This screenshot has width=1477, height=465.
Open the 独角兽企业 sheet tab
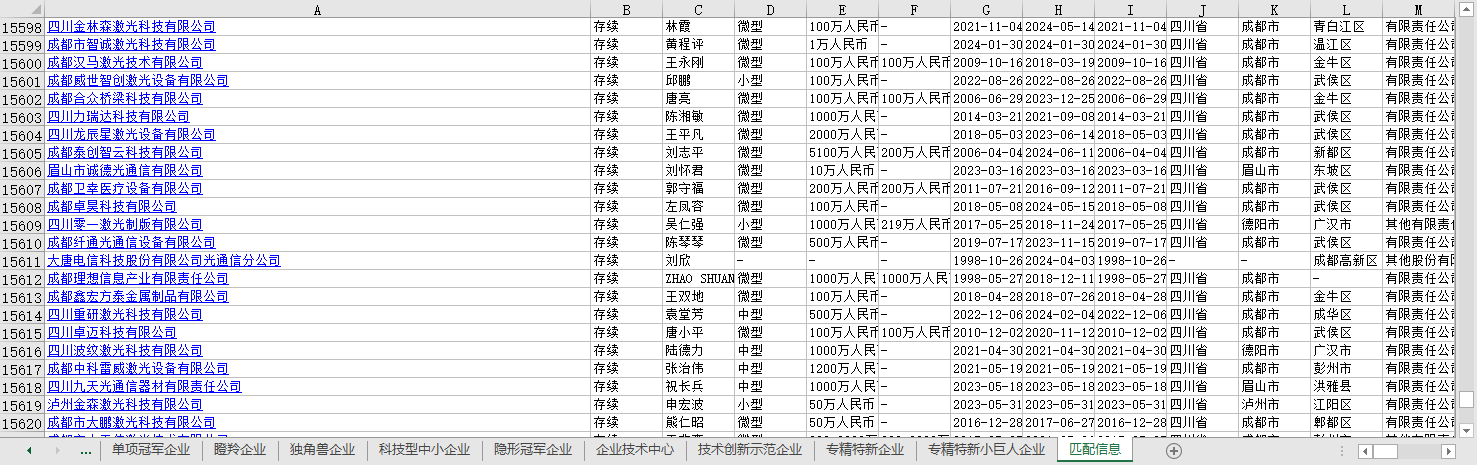tap(322, 450)
